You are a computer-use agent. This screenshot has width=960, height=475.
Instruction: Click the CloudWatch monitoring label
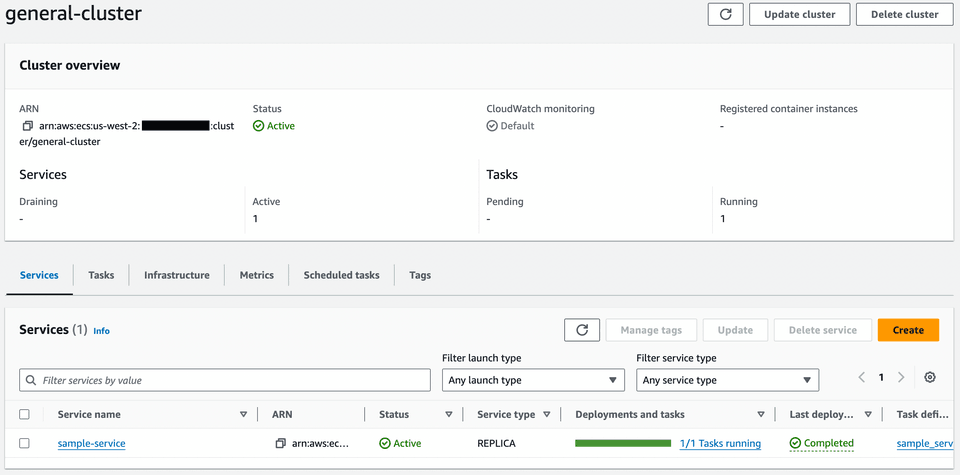pos(541,108)
